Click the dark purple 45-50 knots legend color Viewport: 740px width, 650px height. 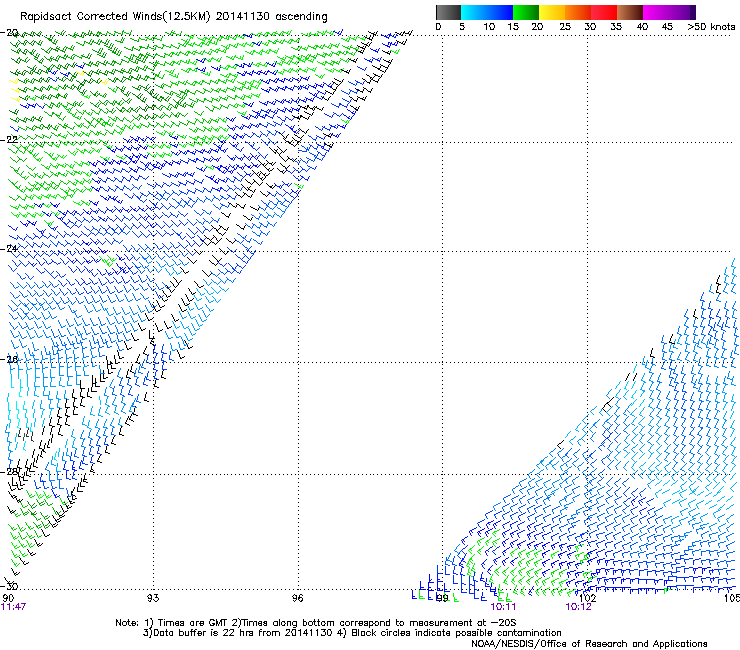pyautogui.click(x=682, y=12)
